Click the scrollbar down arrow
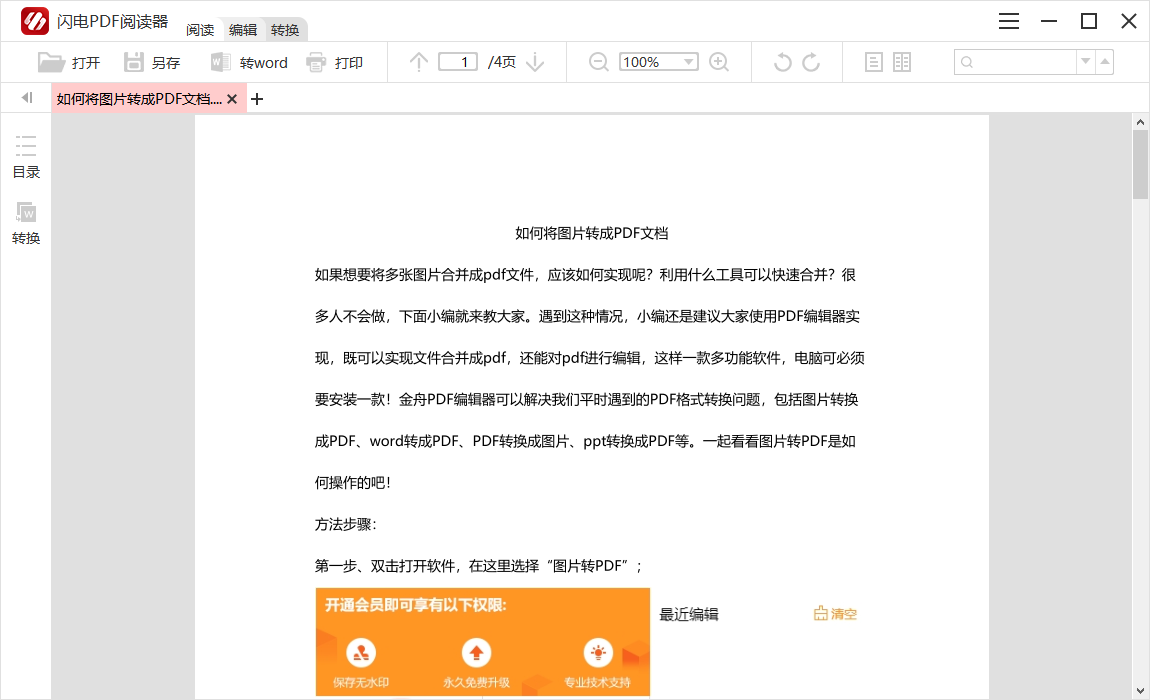This screenshot has width=1150, height=700. click(1140, 690)
